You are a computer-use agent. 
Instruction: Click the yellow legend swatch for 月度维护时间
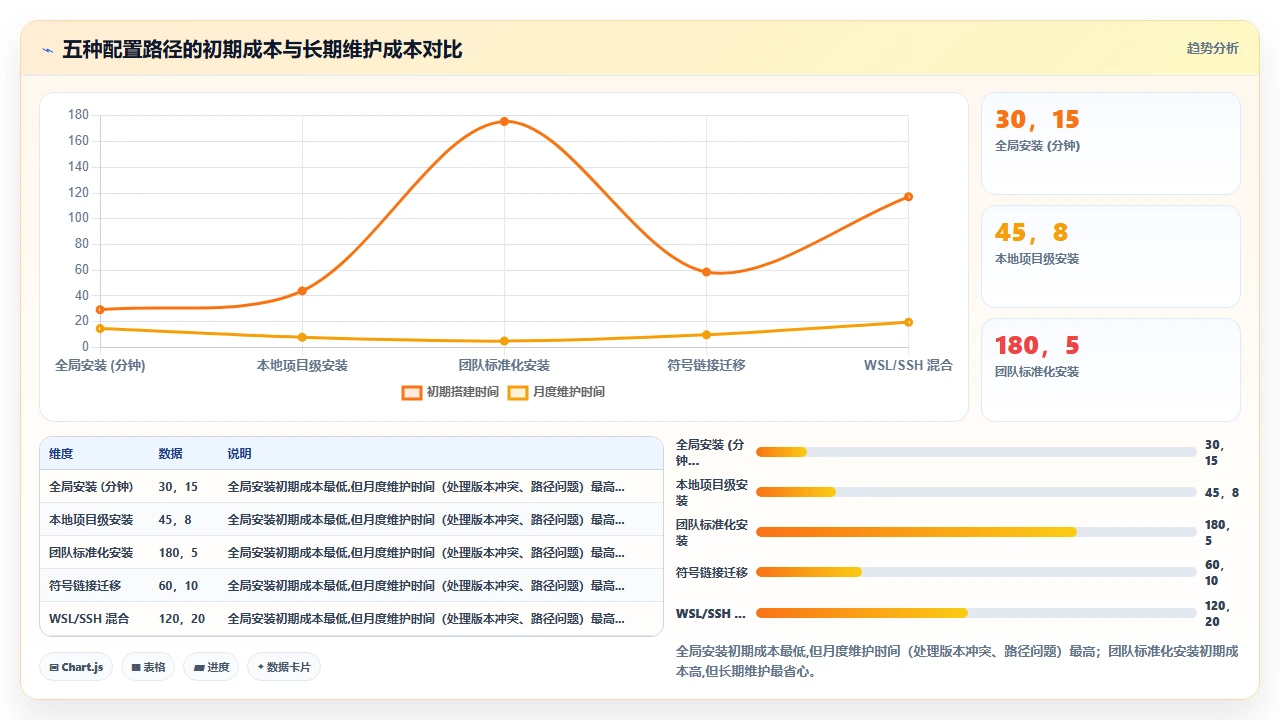pos(517,392)
